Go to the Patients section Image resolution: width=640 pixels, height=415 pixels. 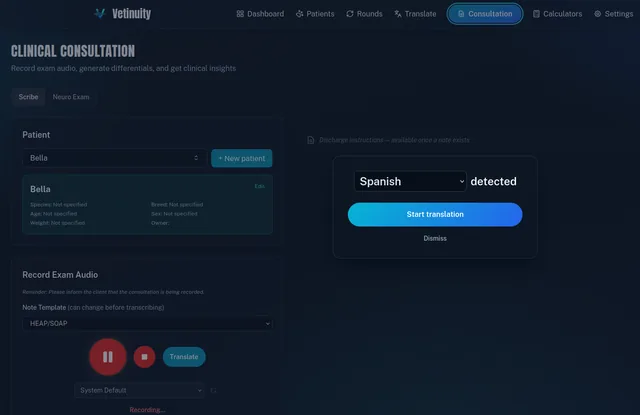315,14
